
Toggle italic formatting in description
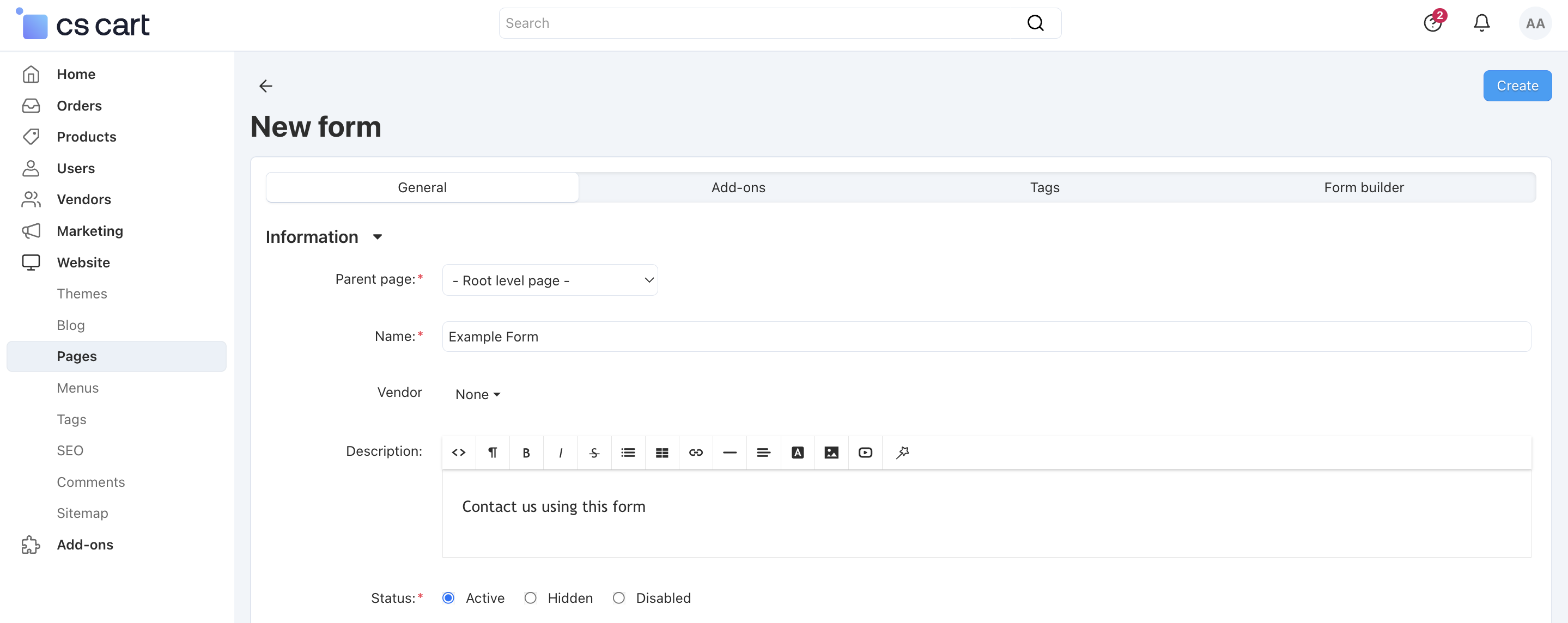[561, 453]
